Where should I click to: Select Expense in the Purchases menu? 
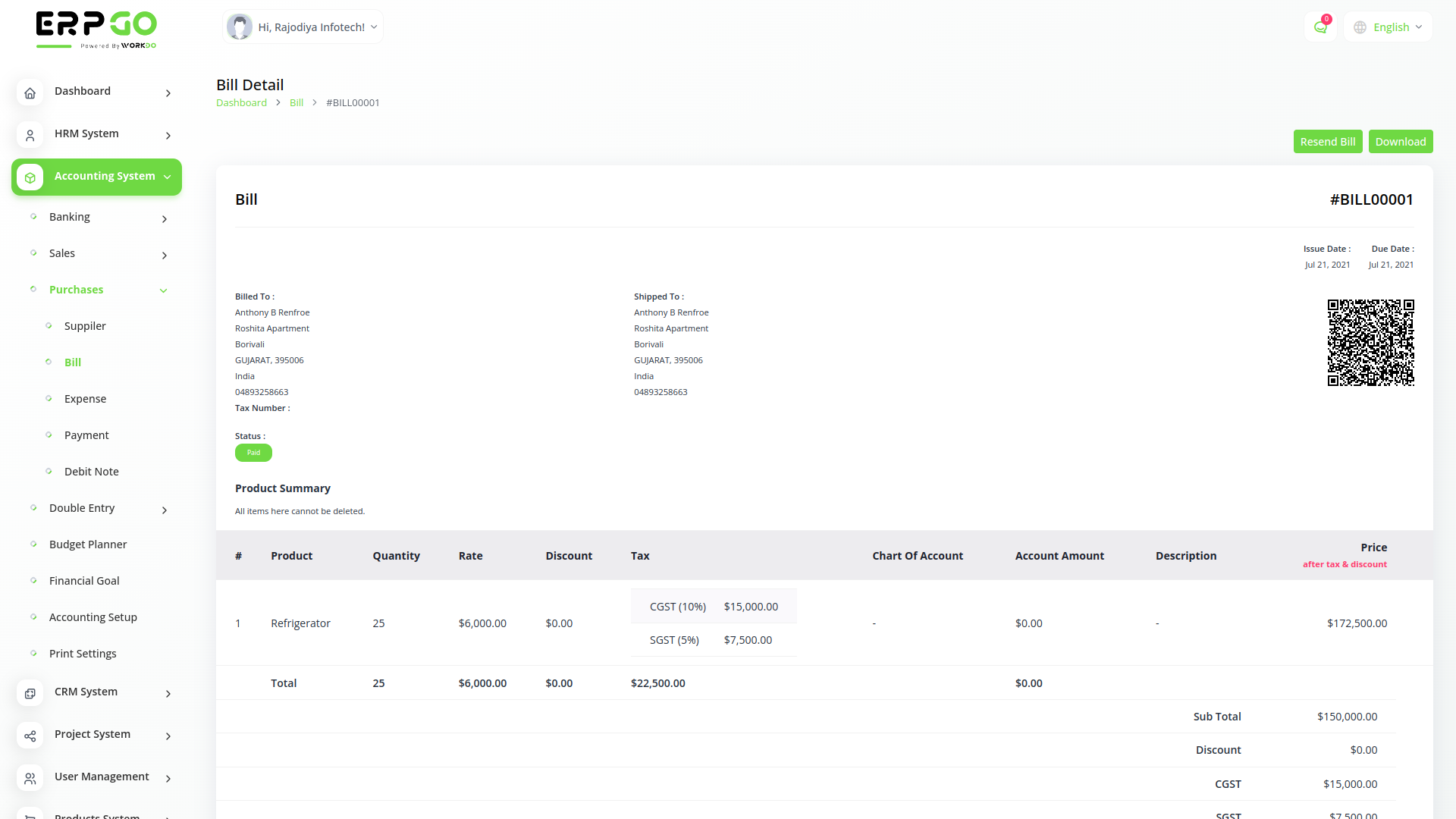[85, 398]
